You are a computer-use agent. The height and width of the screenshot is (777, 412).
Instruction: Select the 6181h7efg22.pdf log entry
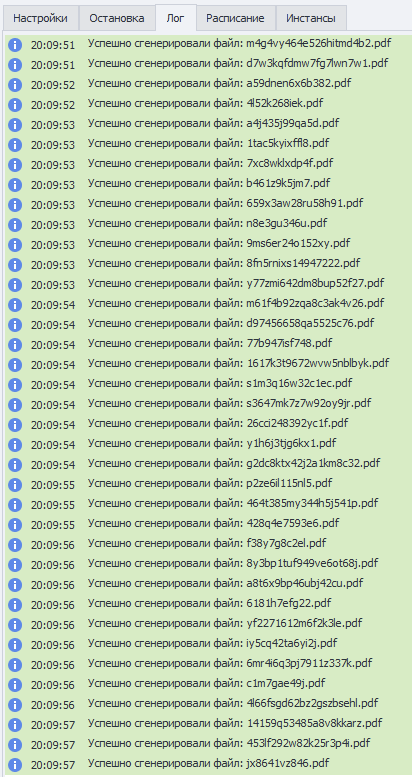tap(206, 605)
